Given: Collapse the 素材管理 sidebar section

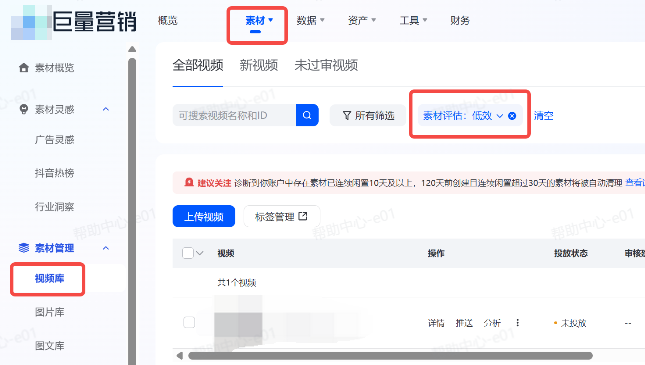Looking at the screenshot, I should coord(106,248).
